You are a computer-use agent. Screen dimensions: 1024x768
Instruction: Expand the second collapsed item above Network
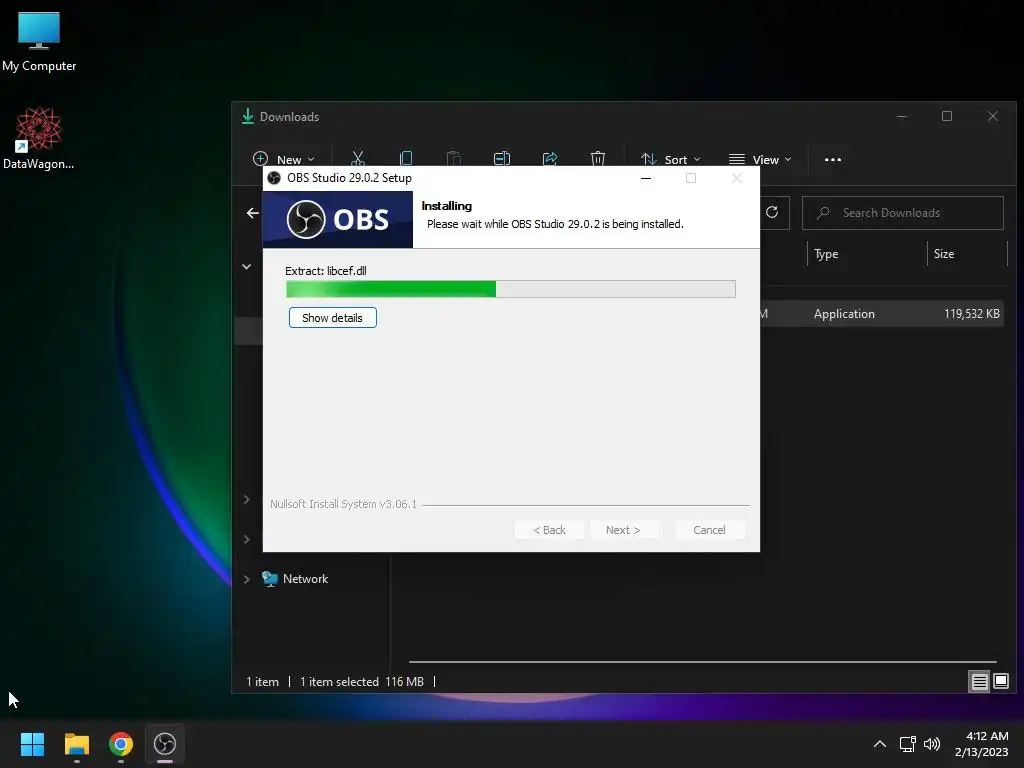point(247,500)
